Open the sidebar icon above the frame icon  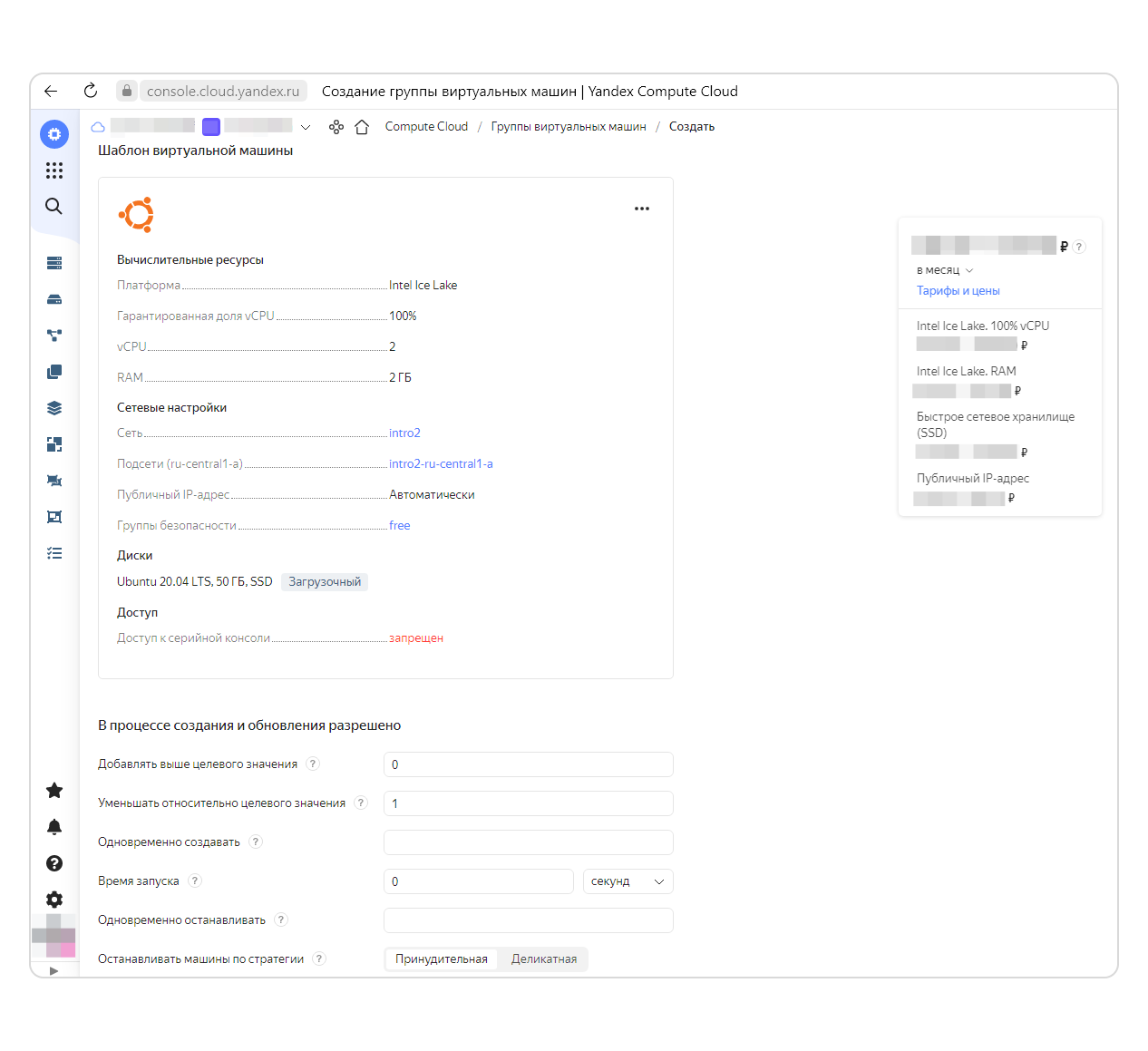(x=54, y=481)
